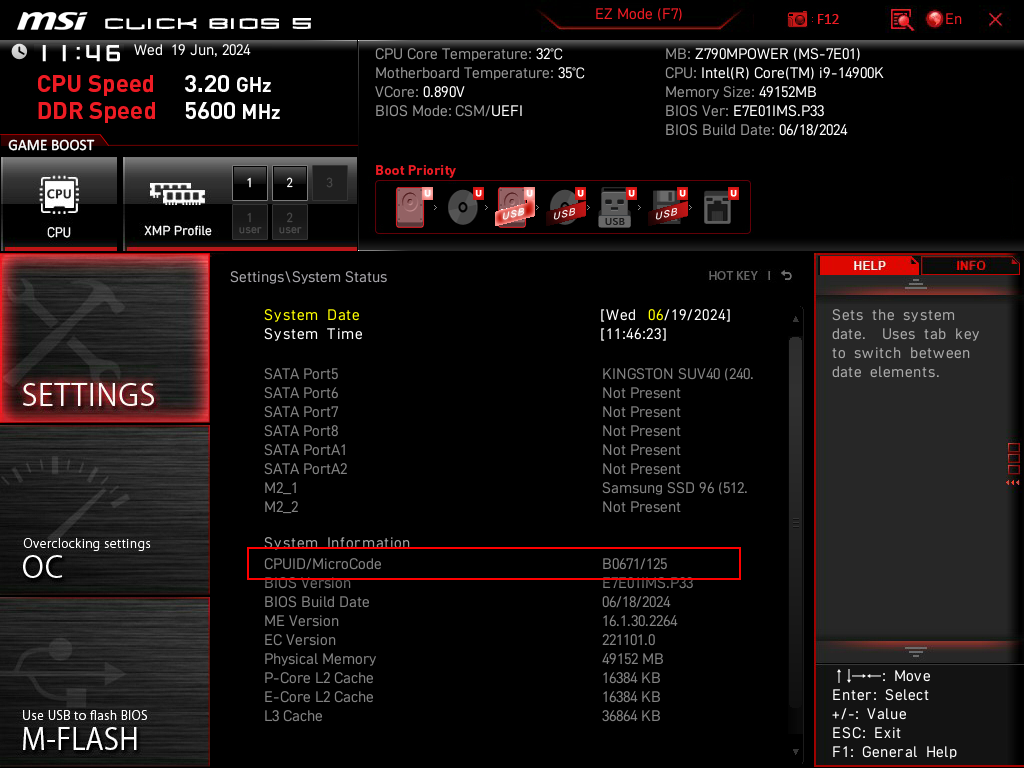Screen dimensions: 1024x768
Task: Open M-FLASH to flash BIOS via USB
Action: (x=104, y=682)
